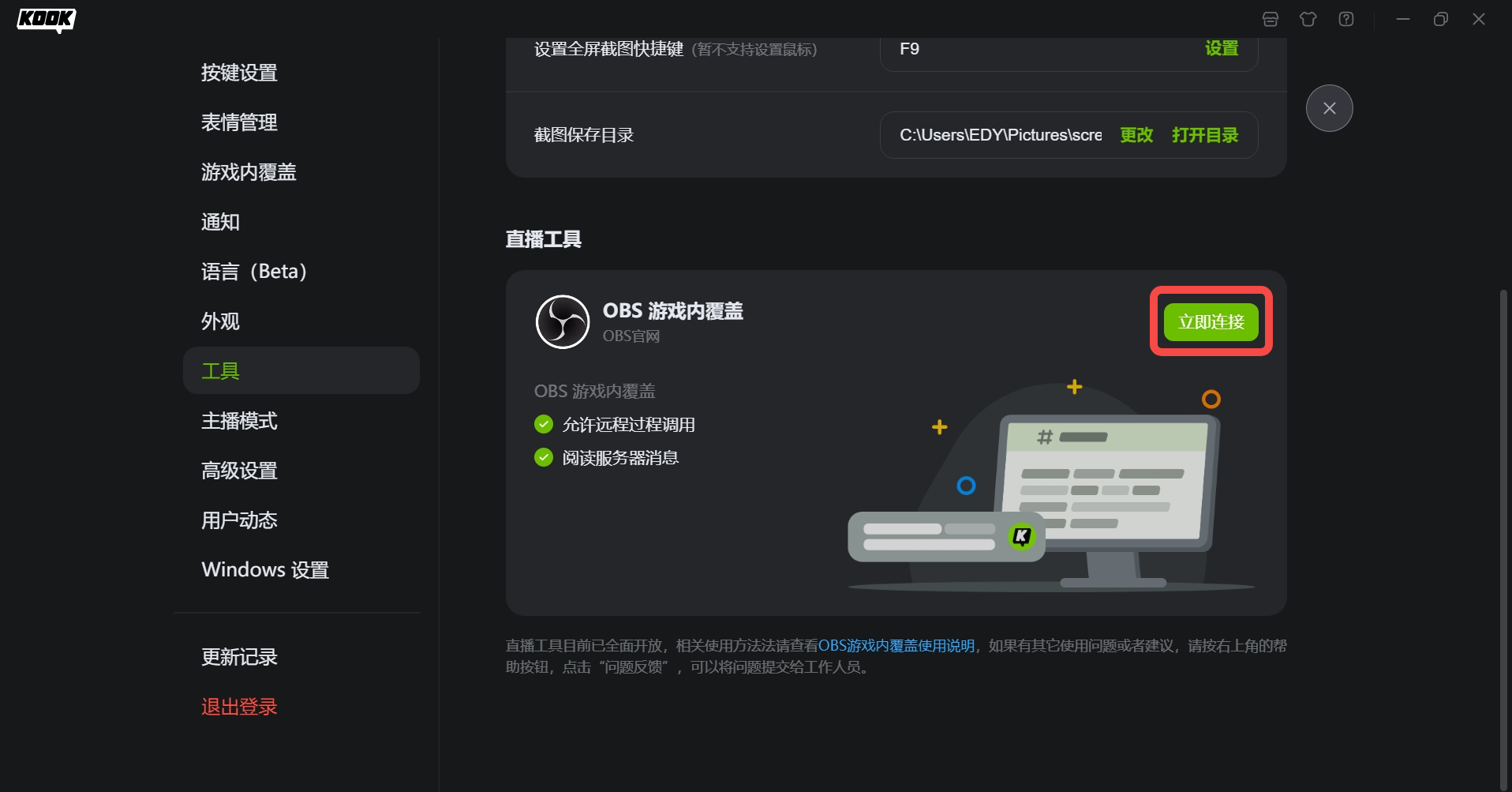Click 设置 next to F9 hotkey
The height and width of the screenshot is (792, 1512).
pyautogui.click(x=1222, y=49)
